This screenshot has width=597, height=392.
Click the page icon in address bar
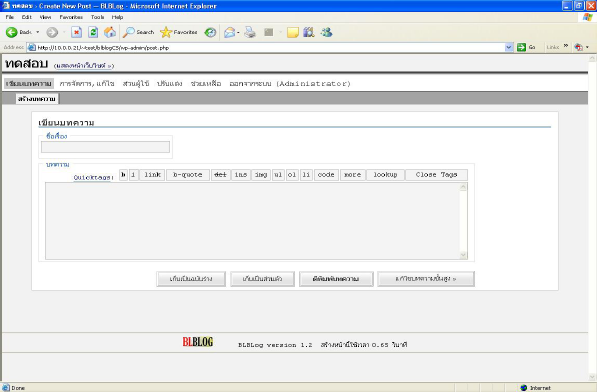point(32,48)
